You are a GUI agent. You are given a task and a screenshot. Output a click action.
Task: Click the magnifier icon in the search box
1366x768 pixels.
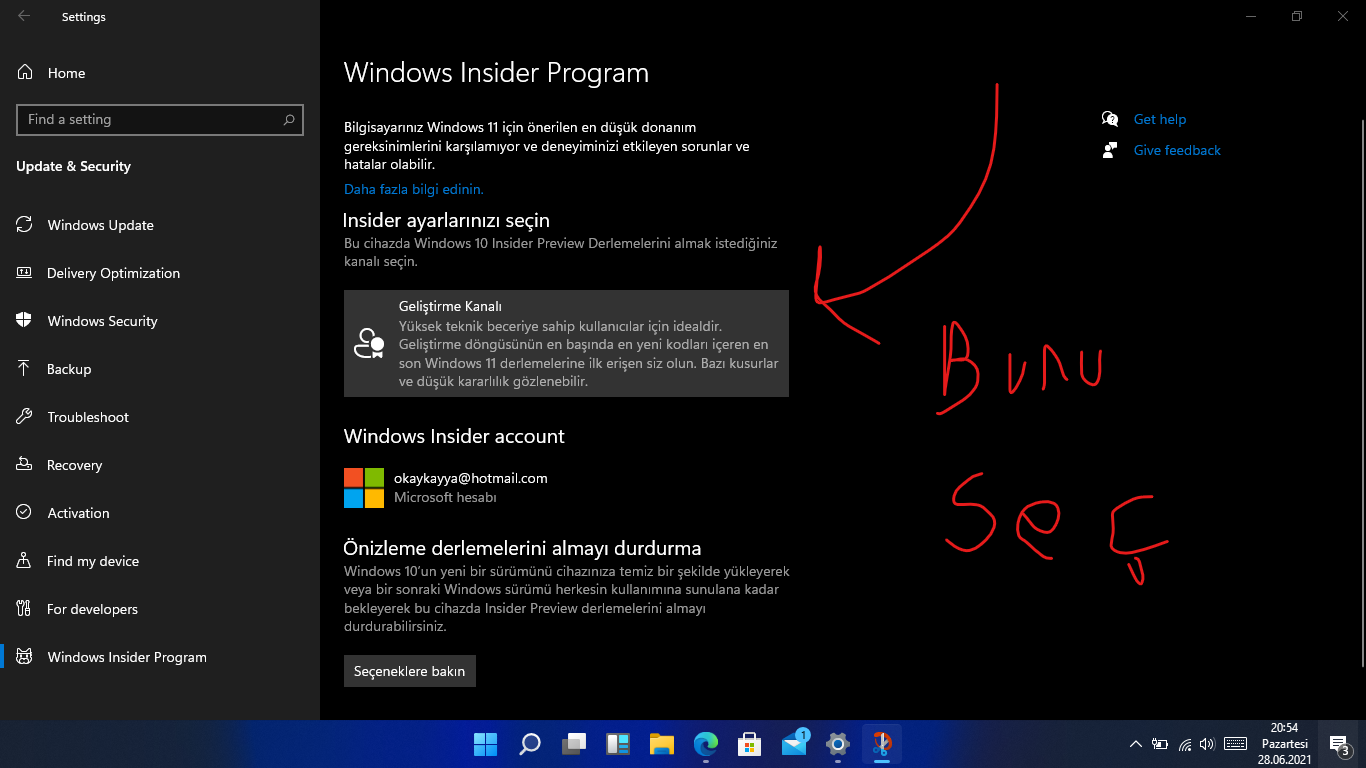click(x=289, y=119)
